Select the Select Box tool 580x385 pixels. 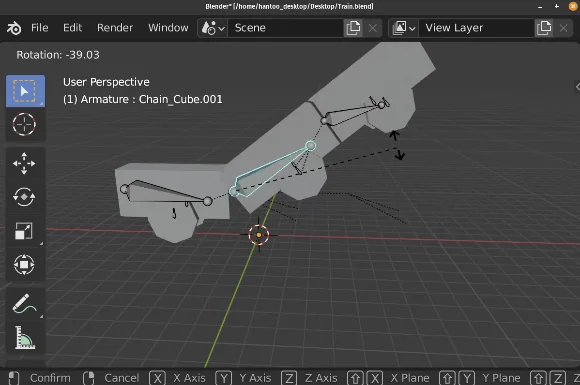(25, 91)
